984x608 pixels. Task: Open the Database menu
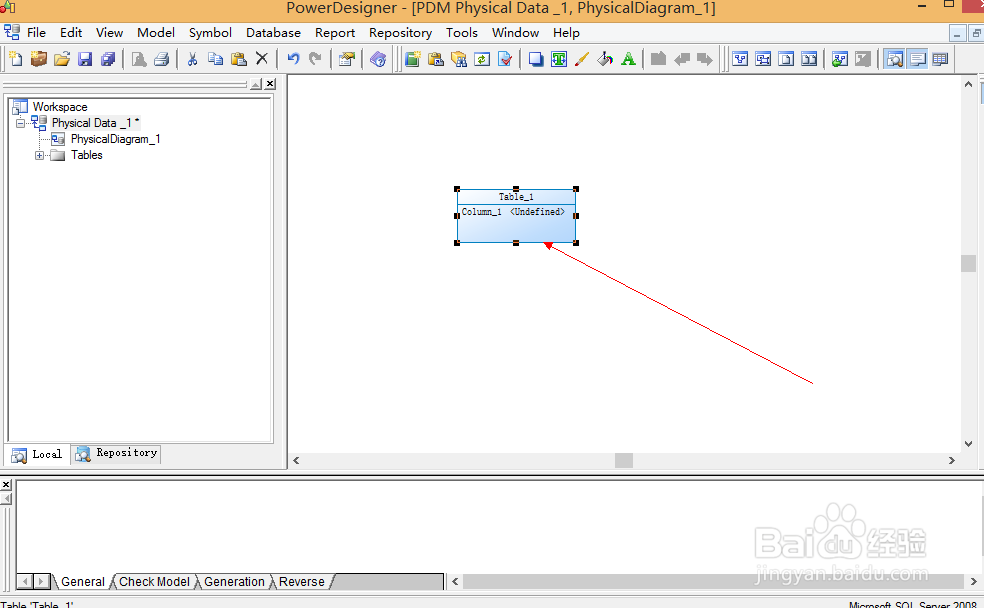point(273,33)
